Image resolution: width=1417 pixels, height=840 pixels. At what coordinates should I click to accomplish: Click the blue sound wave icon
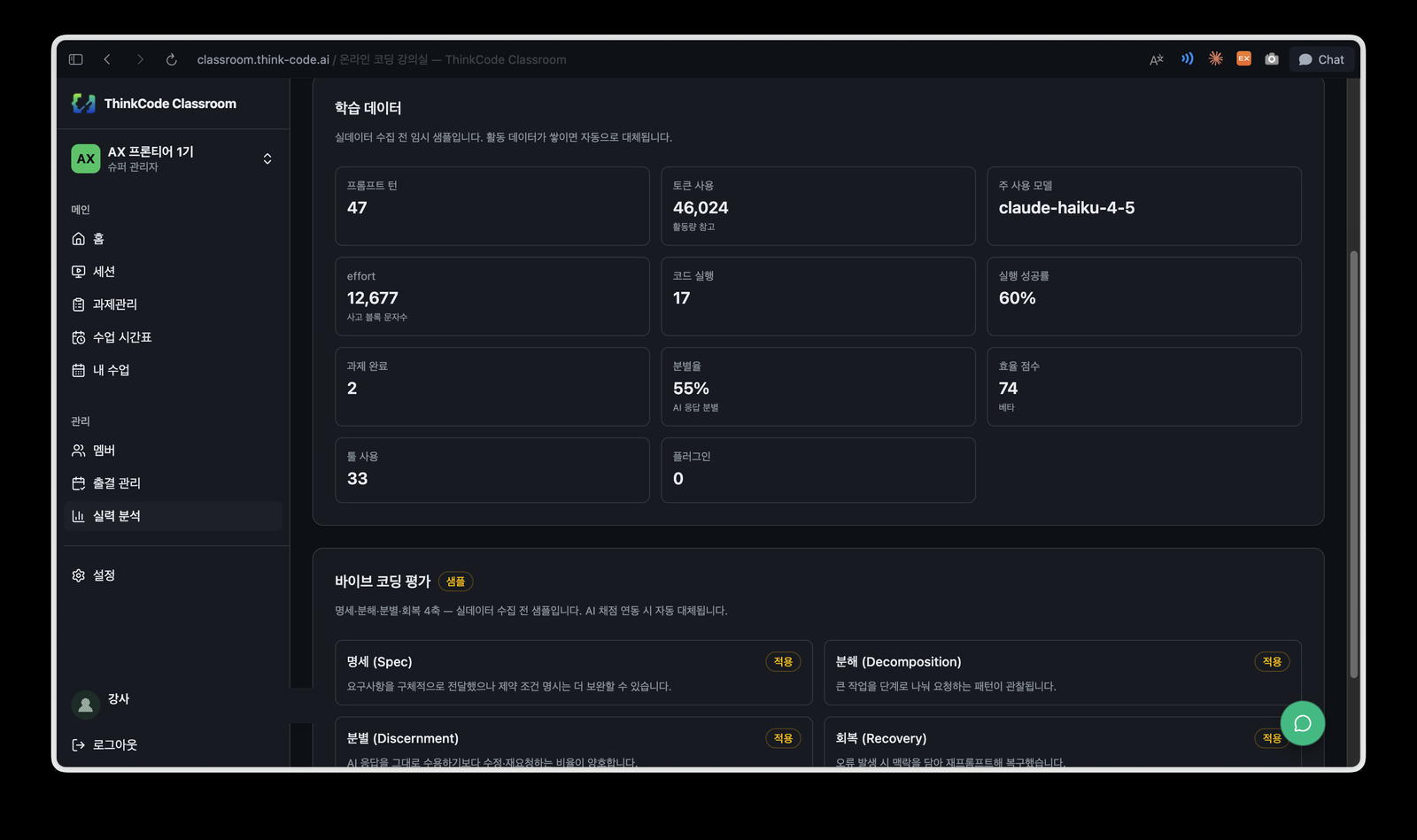point(1187,58)
